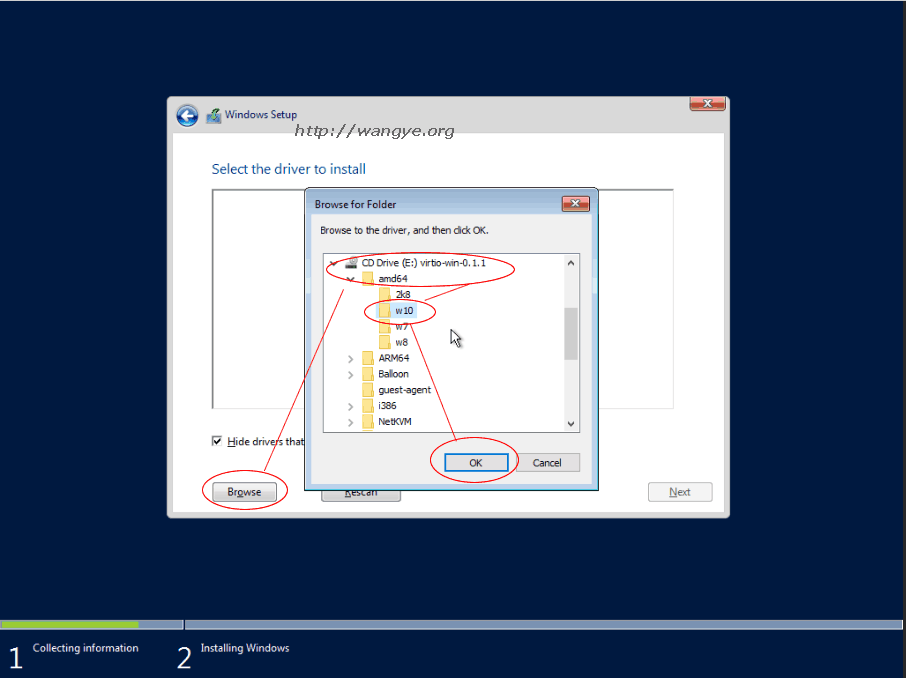Toggle Hide drivers that aren't compatible checkbox

pos(217,441)
